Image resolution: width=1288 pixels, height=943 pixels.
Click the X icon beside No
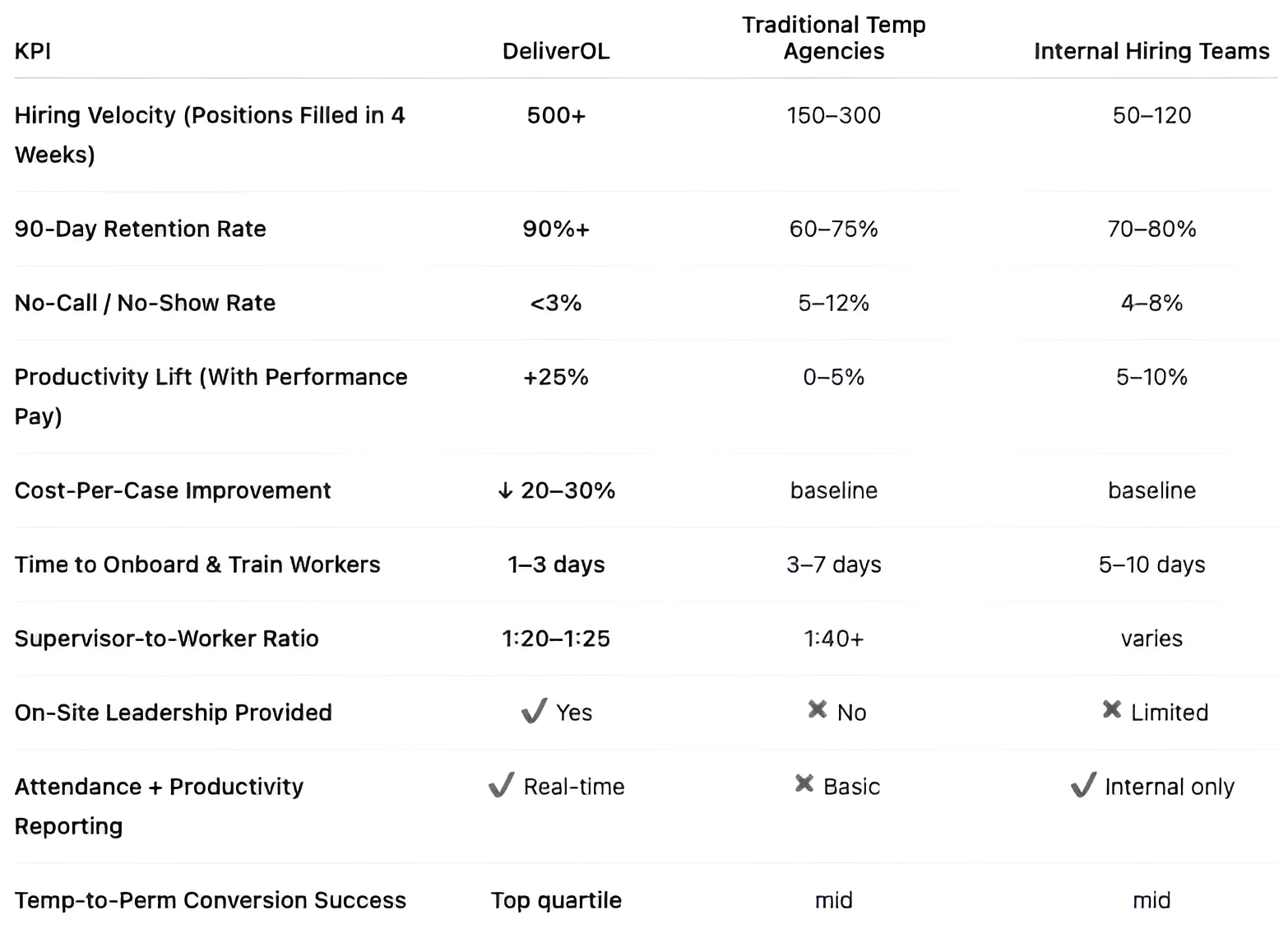[x=817, y=709]
